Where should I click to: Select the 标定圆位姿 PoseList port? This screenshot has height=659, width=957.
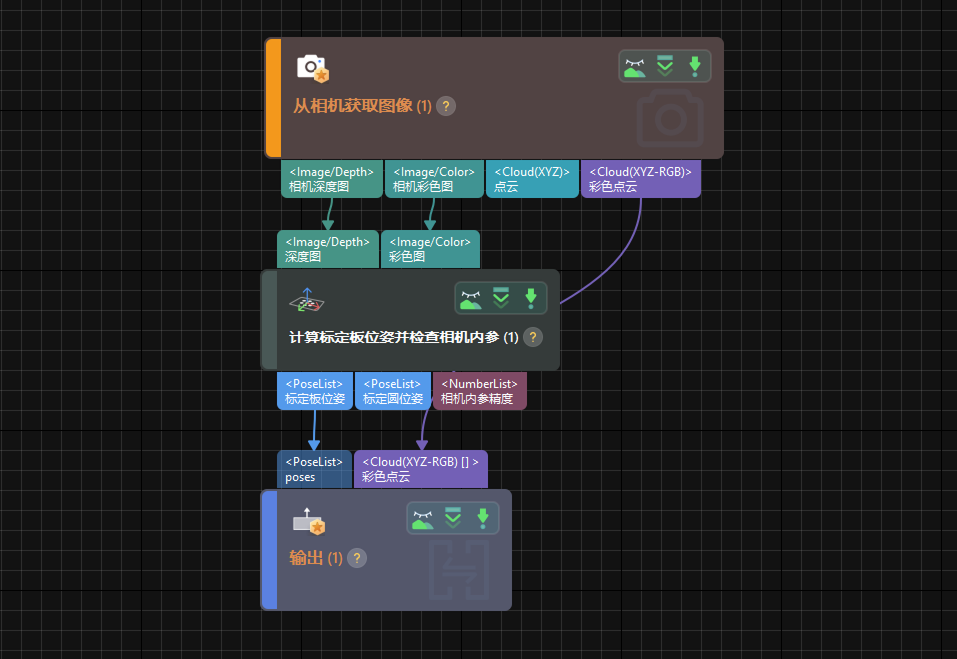coord(392,391)
